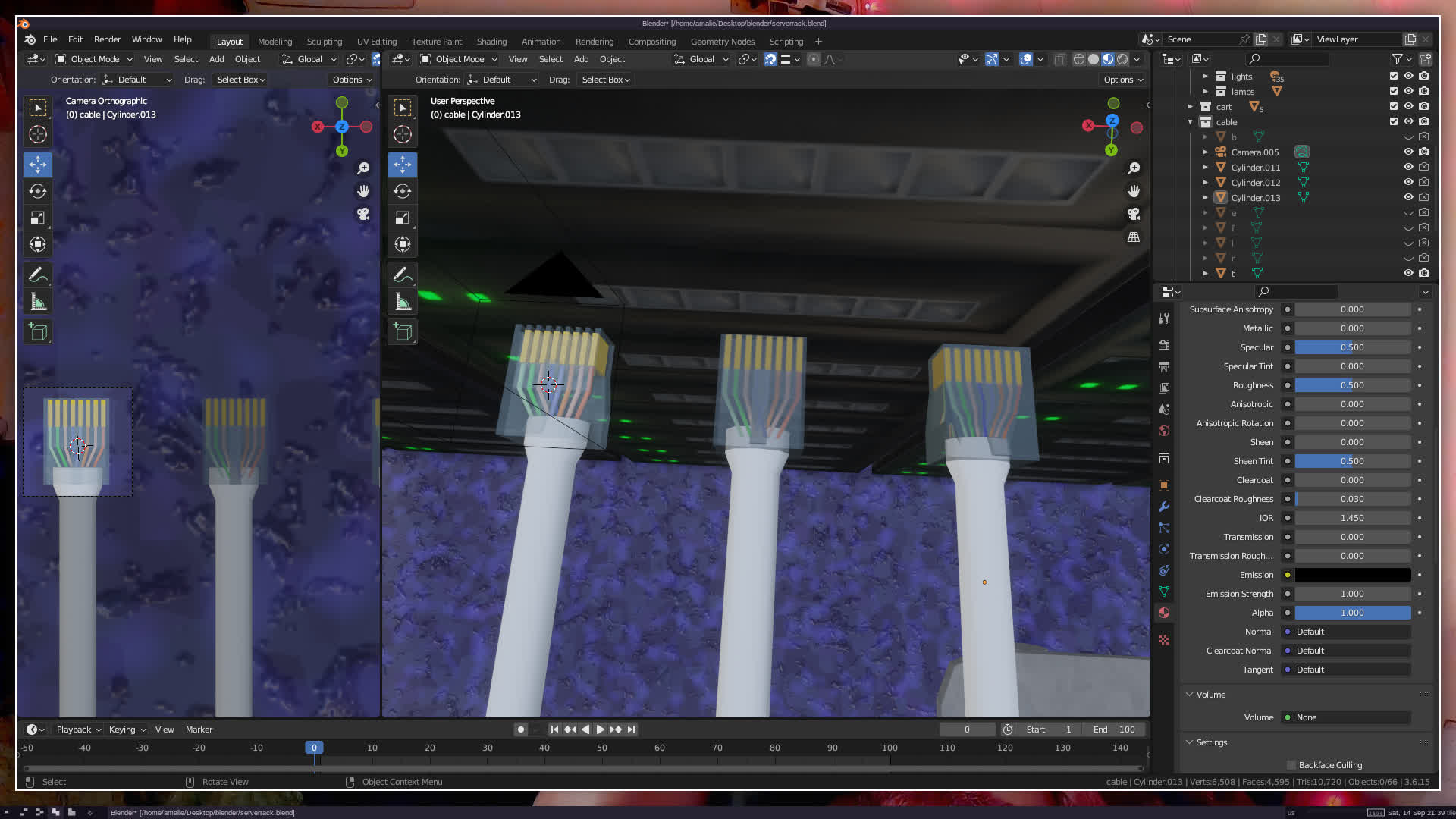Enable the Backface Culling checkbox

(1291, 765)
